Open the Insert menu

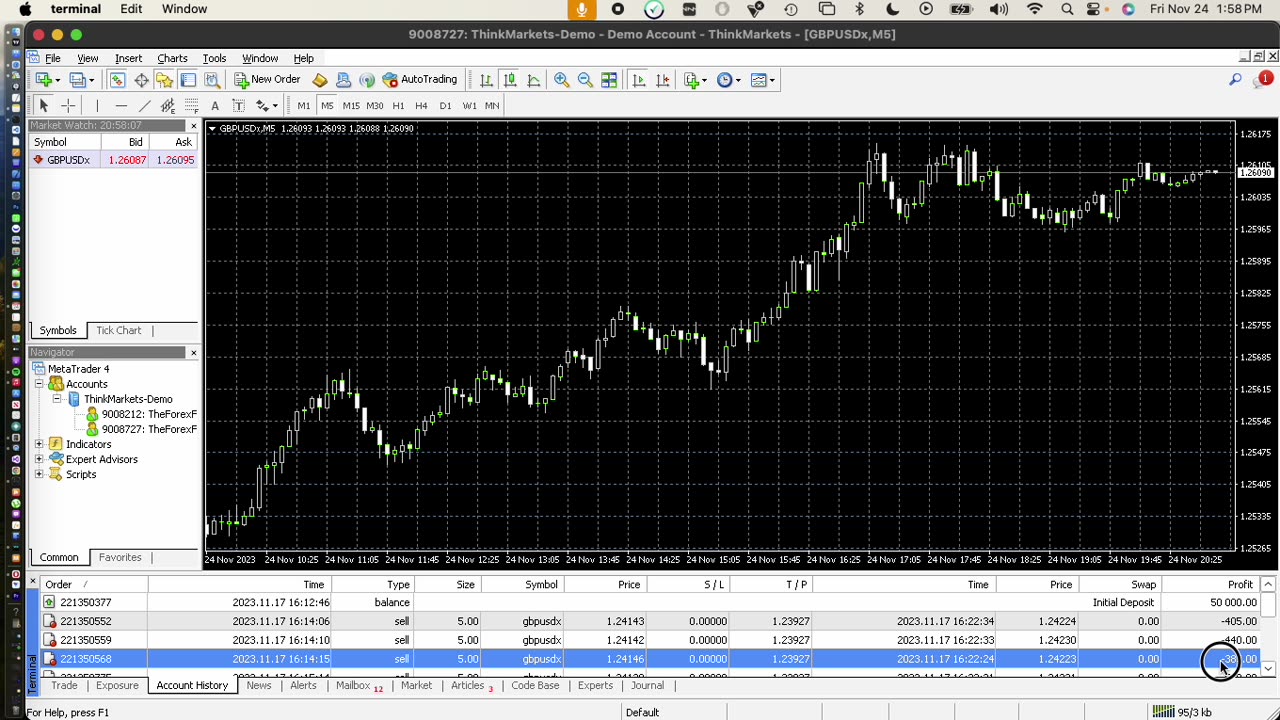128,58
